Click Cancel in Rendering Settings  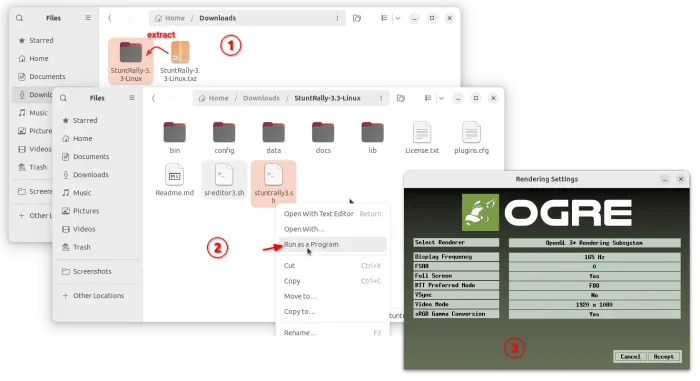[x=630, y=356]
